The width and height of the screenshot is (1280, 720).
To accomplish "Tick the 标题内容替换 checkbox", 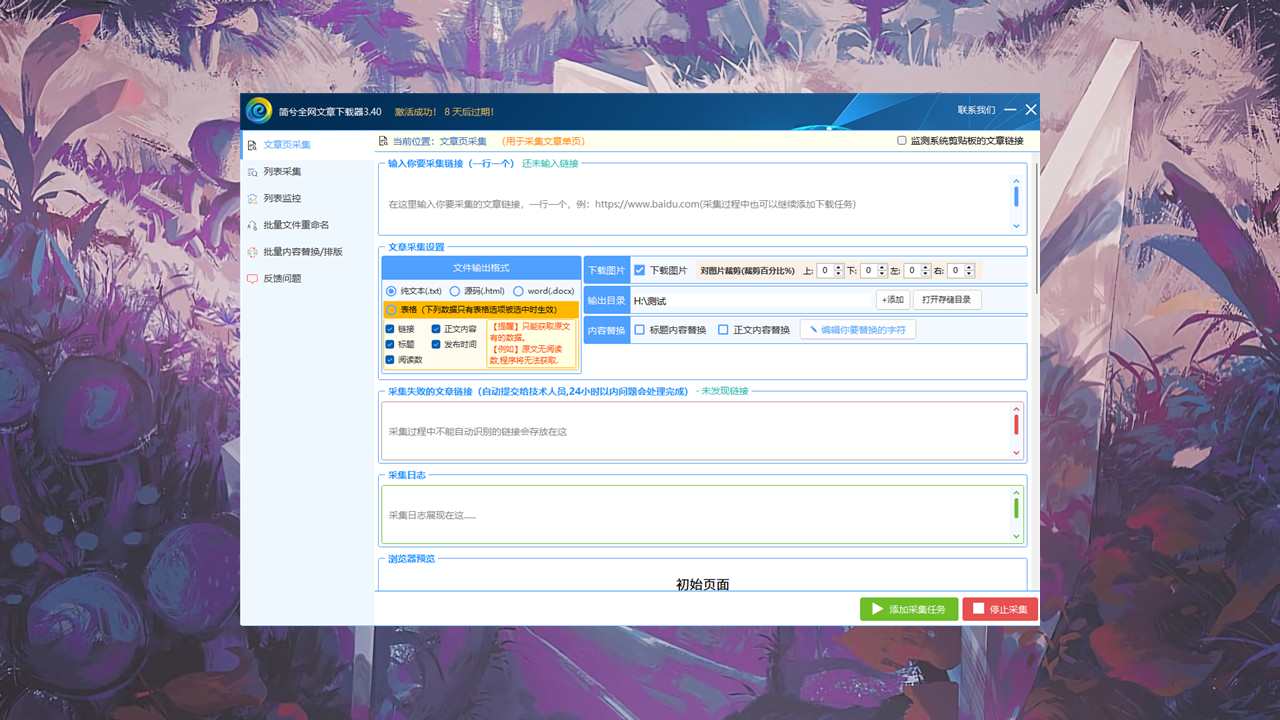I will pyautogui.click(x=640, y=330).
